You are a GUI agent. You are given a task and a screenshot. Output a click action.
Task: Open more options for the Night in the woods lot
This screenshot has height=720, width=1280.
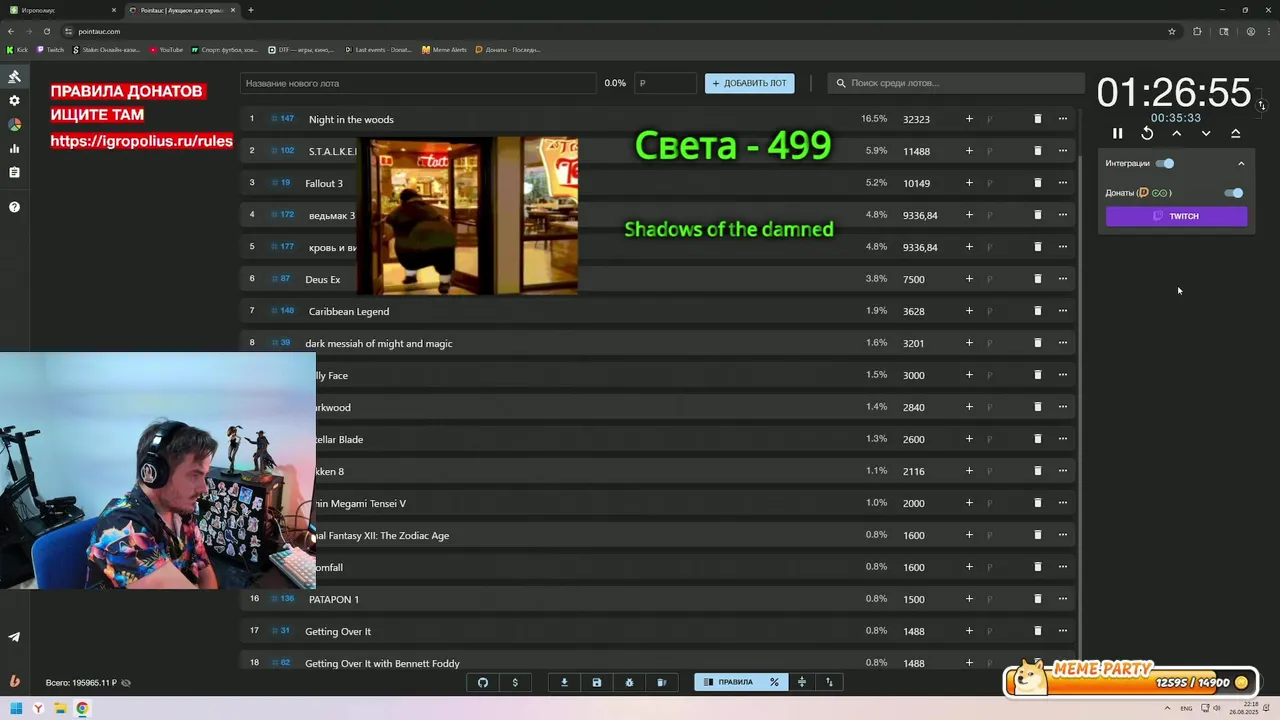coord(1062,119)
